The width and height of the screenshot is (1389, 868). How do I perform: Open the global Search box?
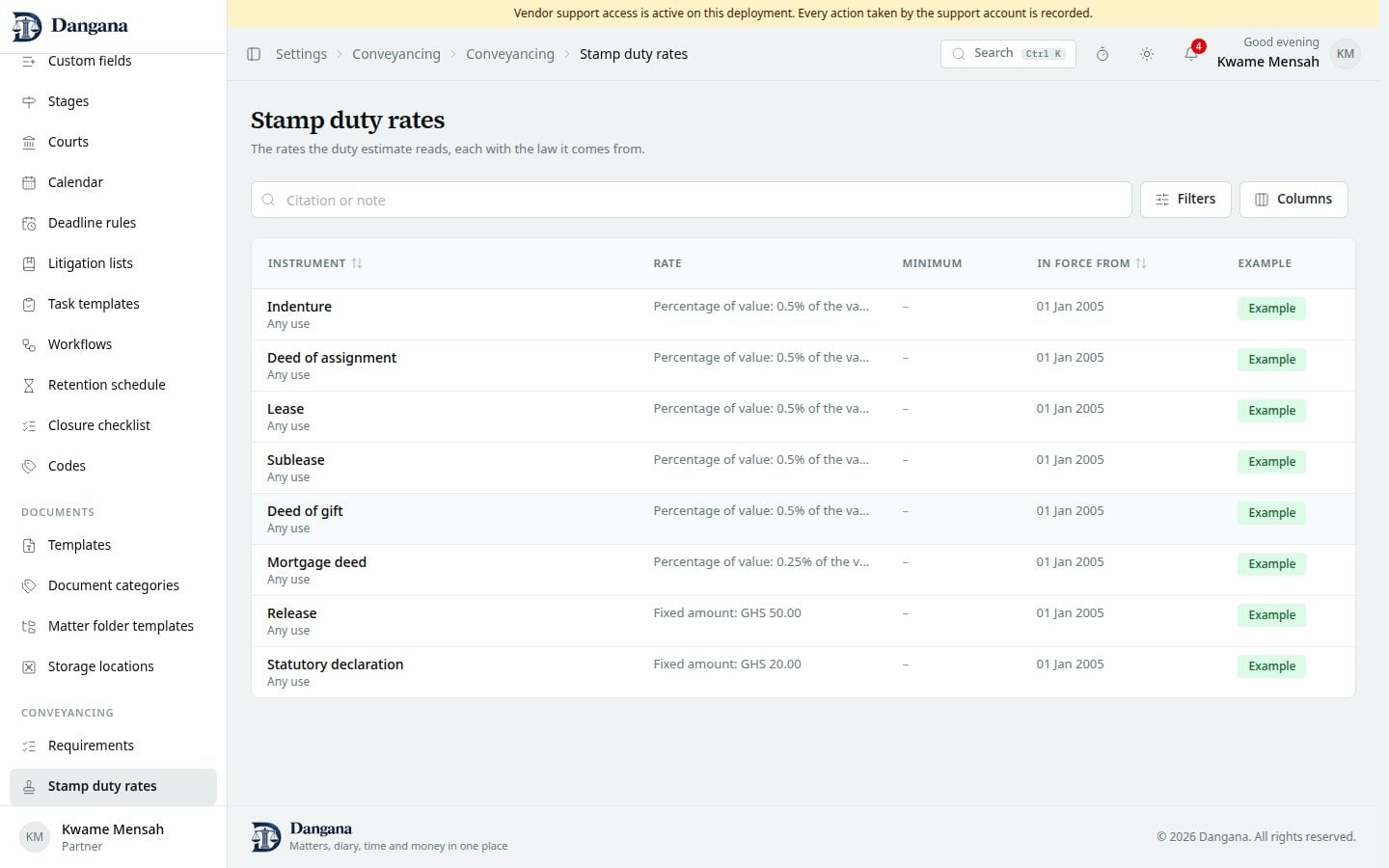[x=1008, y=54]
